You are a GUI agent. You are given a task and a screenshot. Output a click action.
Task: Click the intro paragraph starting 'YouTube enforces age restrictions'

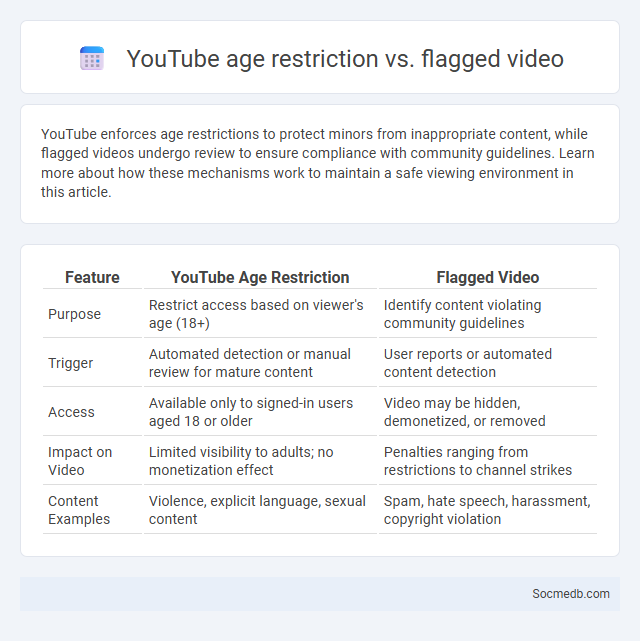318,163
